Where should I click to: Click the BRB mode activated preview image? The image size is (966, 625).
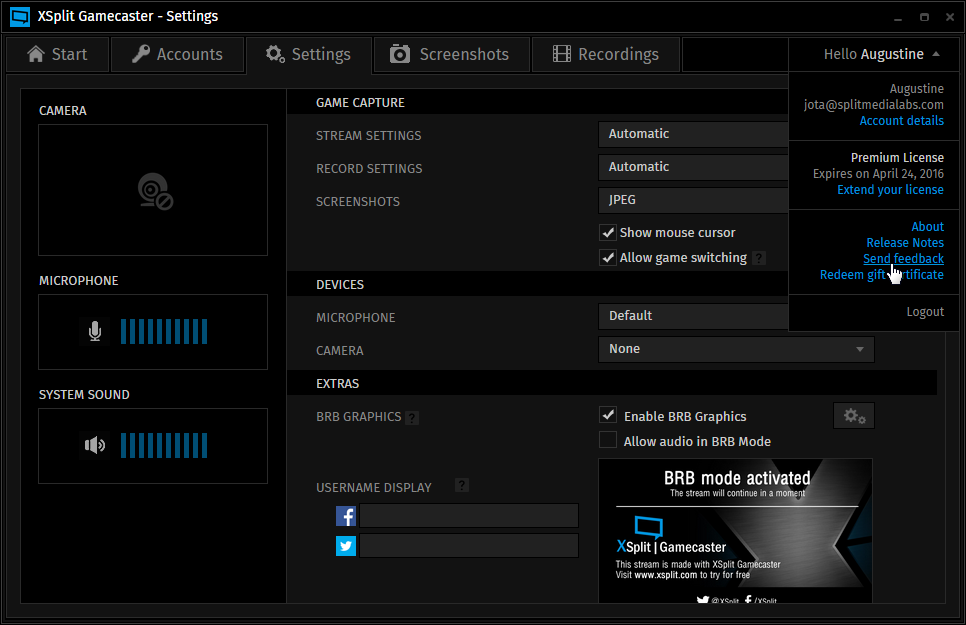736,531
